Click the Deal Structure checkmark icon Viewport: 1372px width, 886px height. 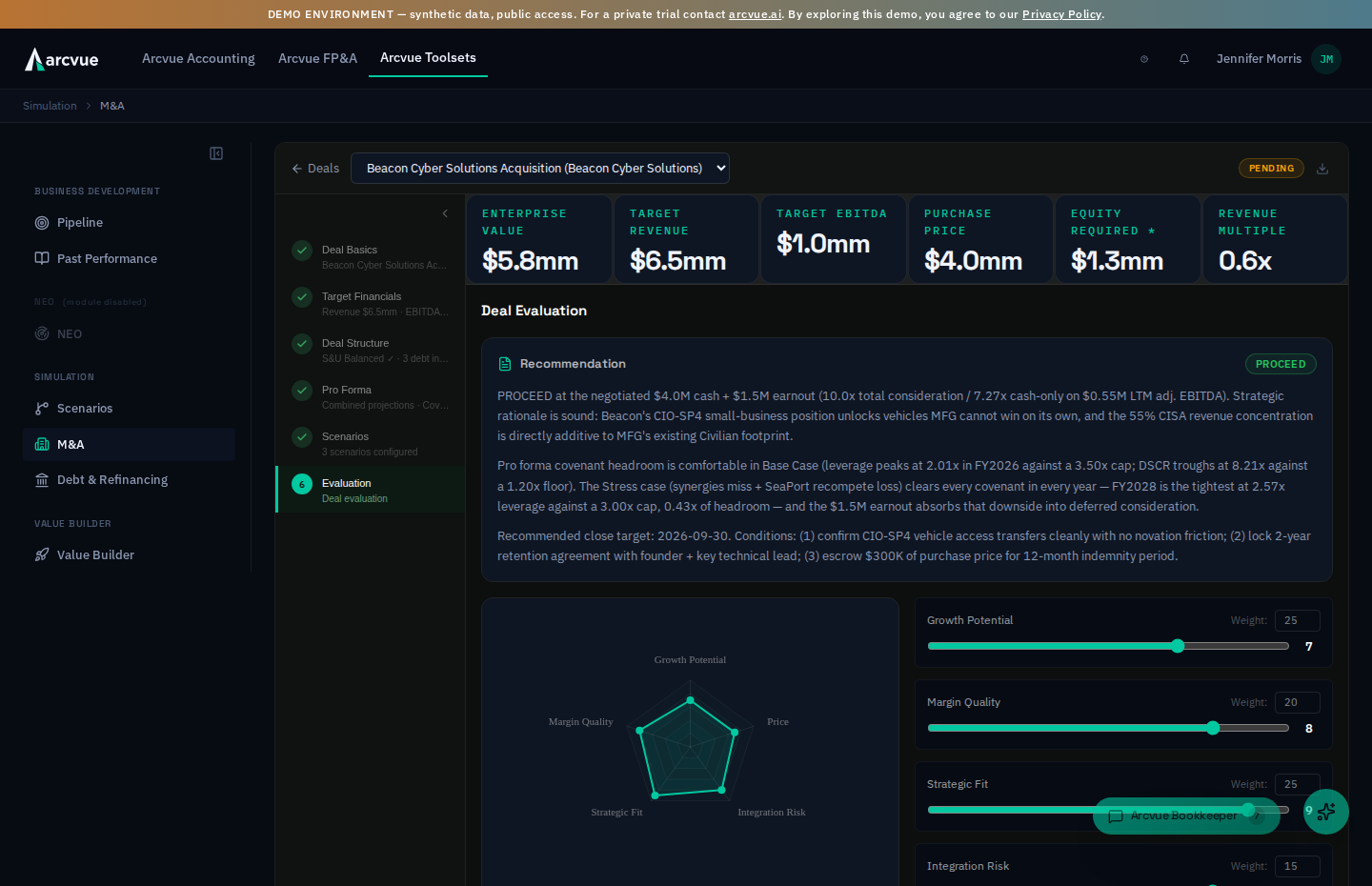pos(302,344)
